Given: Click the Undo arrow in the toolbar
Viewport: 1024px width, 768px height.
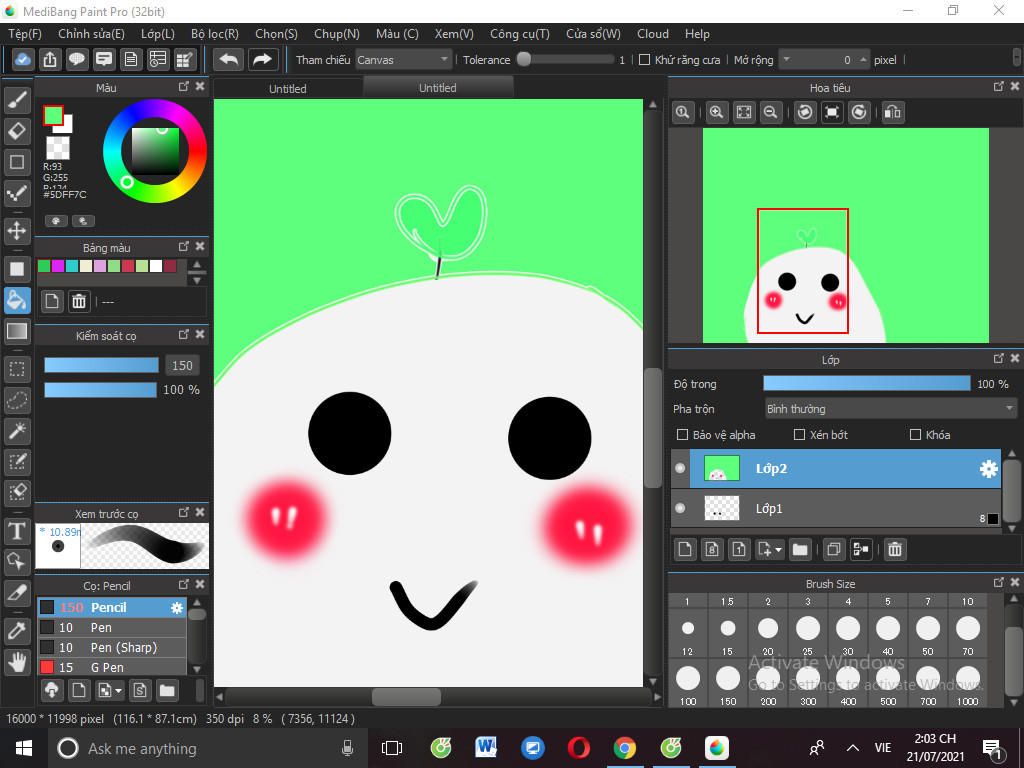Looking at the screenshot, I should tap(229, 59).
